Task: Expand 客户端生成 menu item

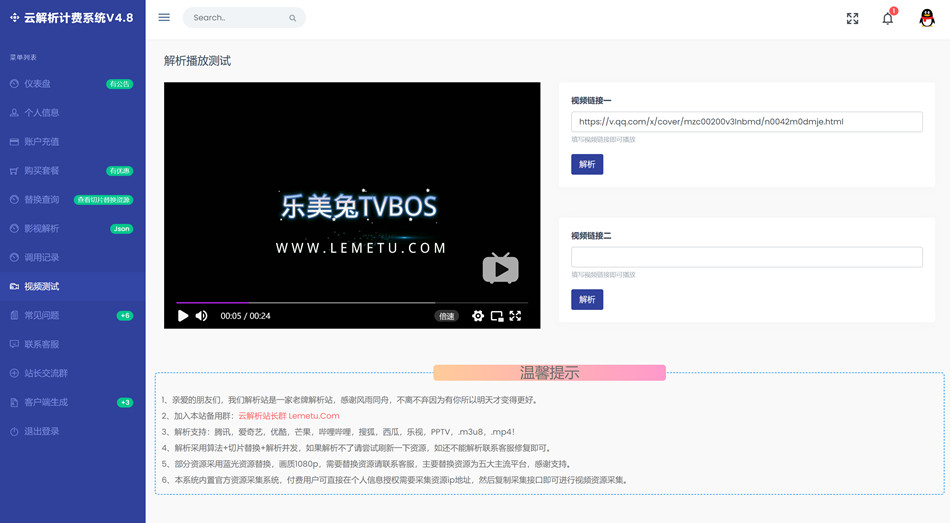Action: [73, 402]
